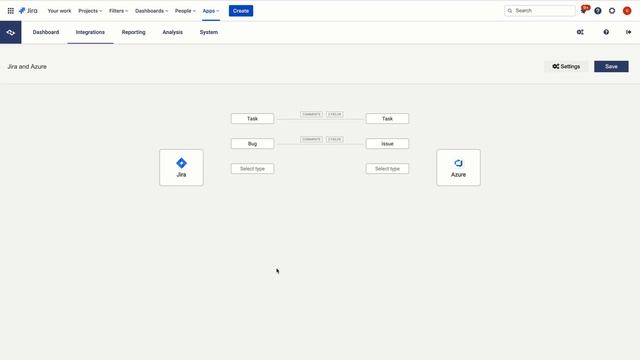This screenshot has height=360, width=640.
Task: Click the Comments tag on Bug–Issue mapping
Action: click(x=311, y=139)
